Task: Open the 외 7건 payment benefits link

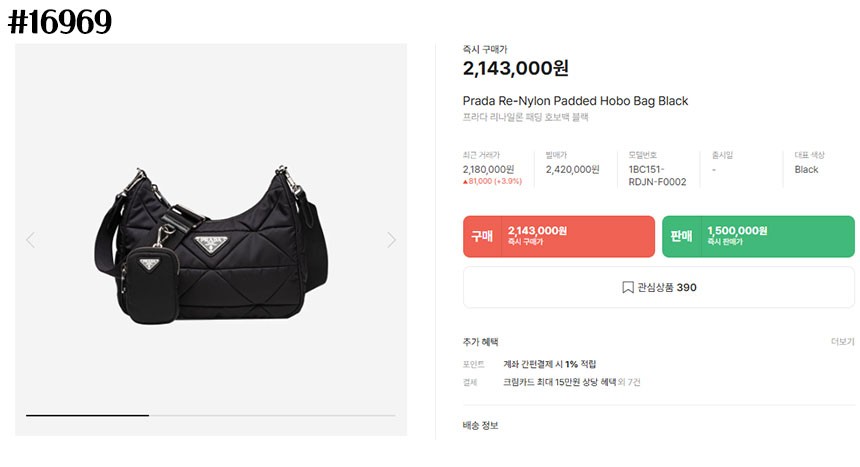Action: (x=628, y=382)
